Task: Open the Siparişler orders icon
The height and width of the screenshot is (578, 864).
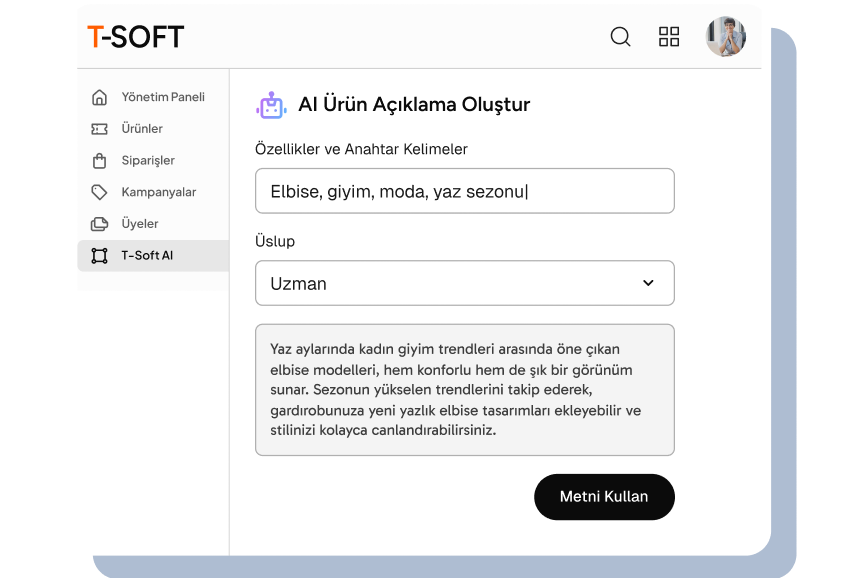Action: tap(101, 160)
